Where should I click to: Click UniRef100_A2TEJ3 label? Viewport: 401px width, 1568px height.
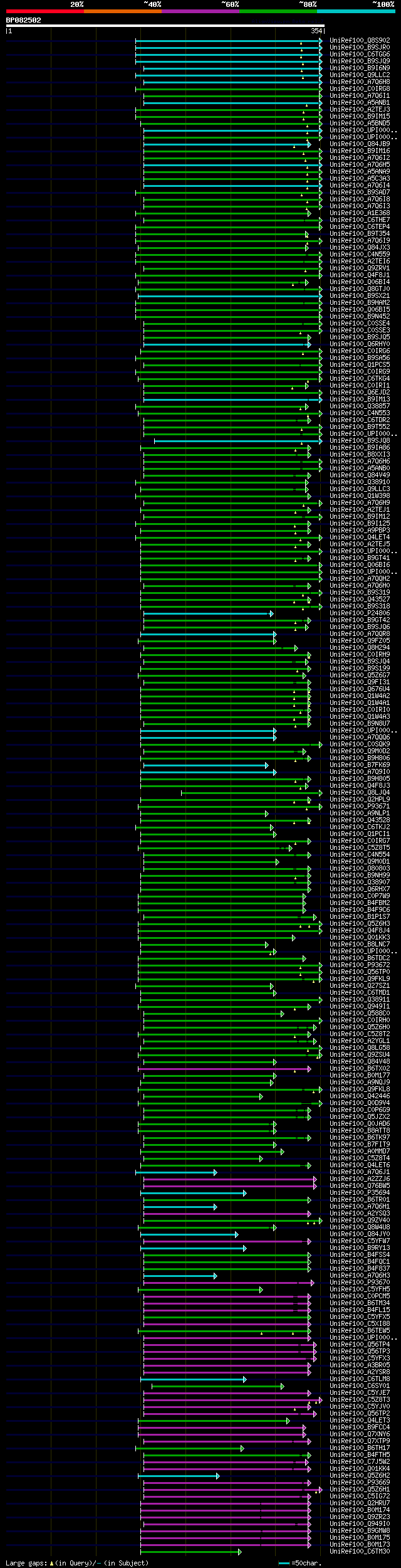click(x=360, y=110)
